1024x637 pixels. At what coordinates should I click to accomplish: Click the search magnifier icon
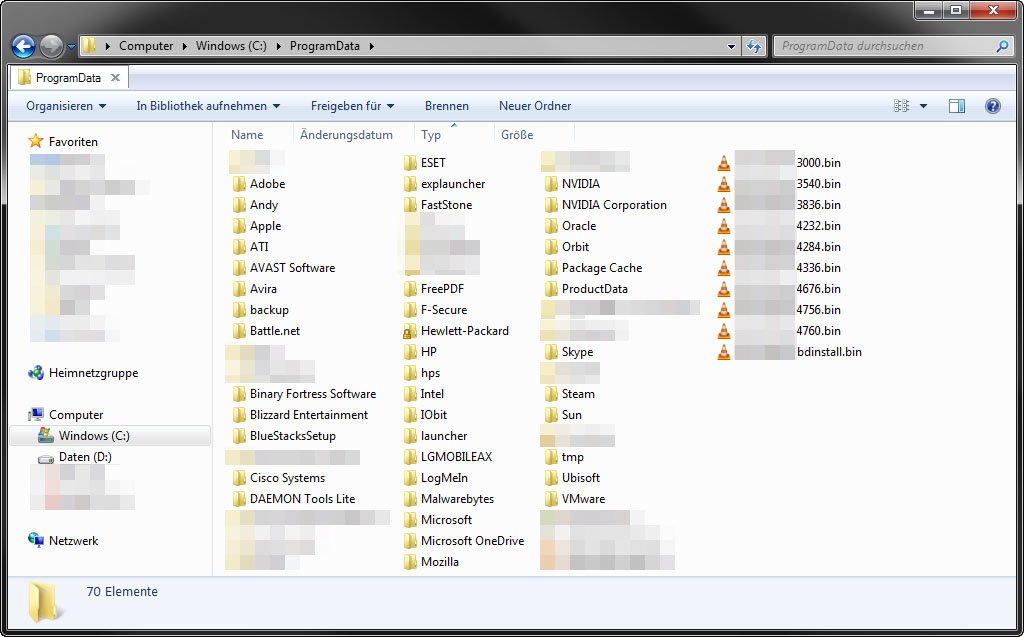click(1002, 46)
